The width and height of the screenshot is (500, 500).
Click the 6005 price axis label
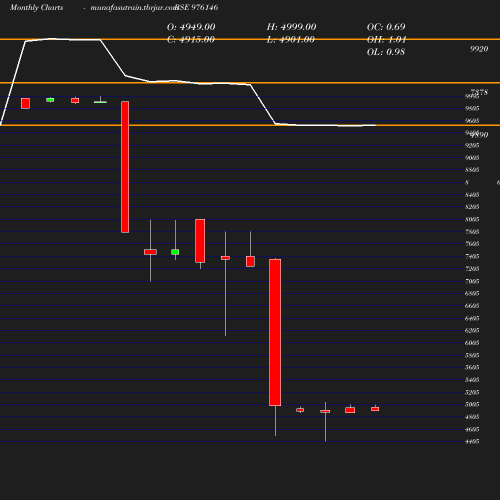point(472,343)
